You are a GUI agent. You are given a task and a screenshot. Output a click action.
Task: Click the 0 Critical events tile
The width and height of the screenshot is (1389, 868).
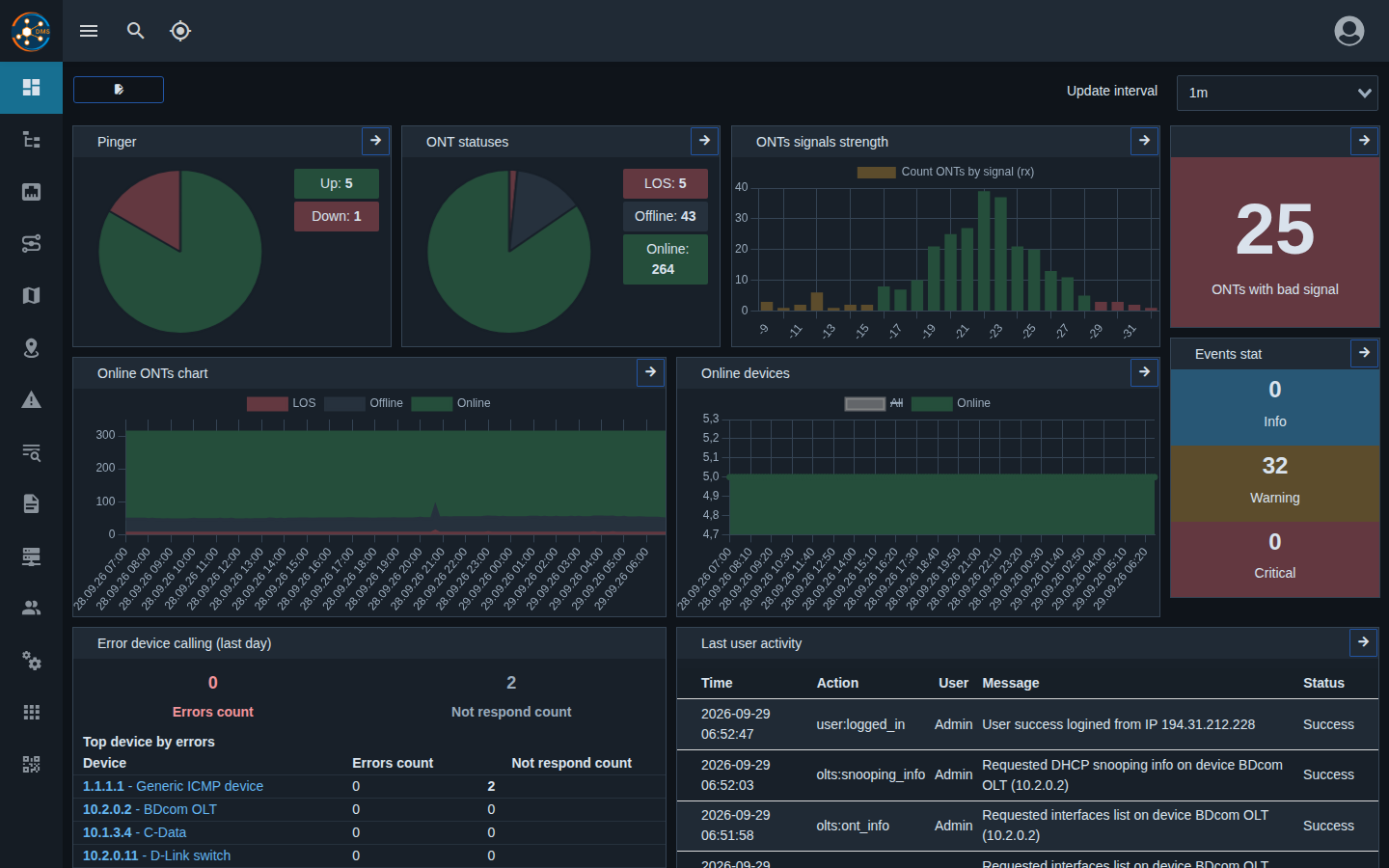1275,559
